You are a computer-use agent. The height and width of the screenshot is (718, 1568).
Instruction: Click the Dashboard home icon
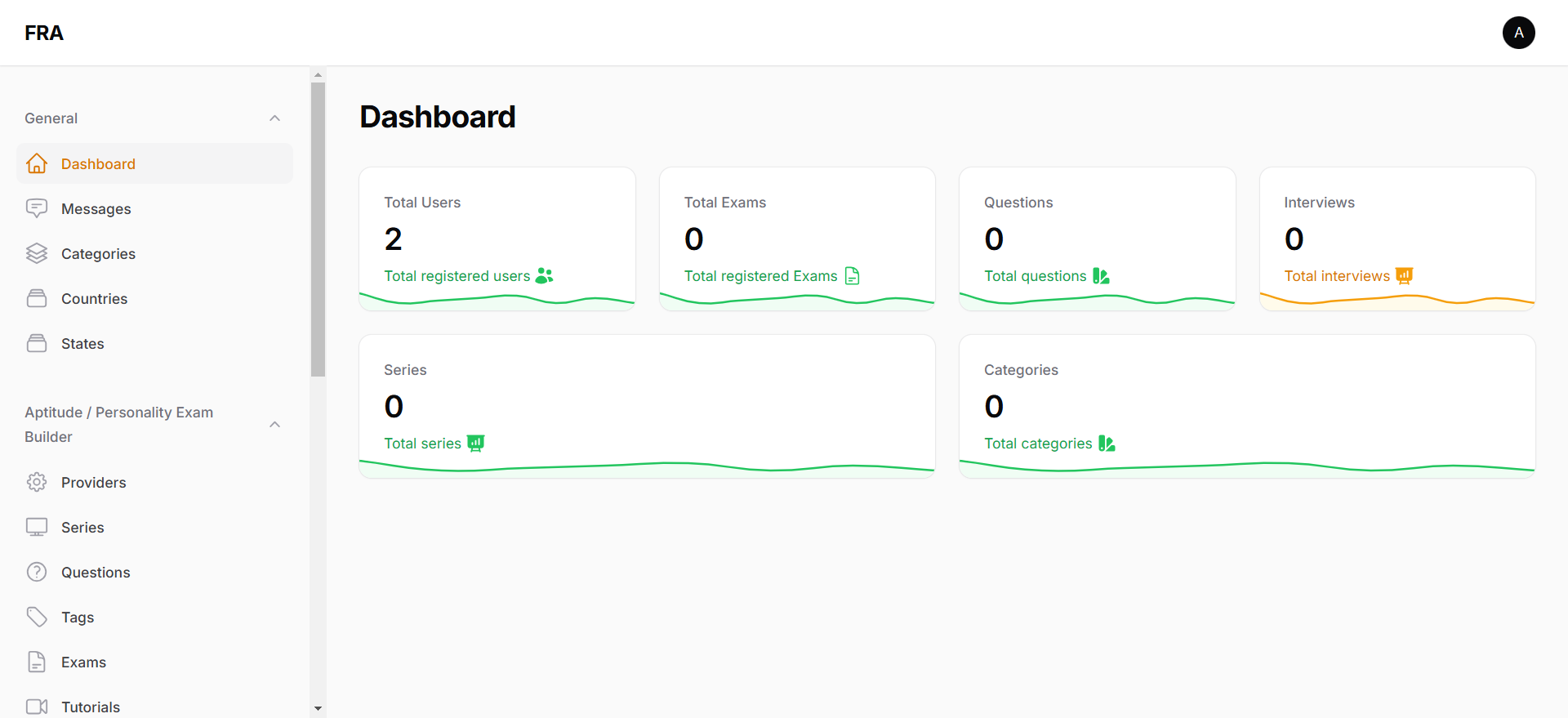coord(37,164)
